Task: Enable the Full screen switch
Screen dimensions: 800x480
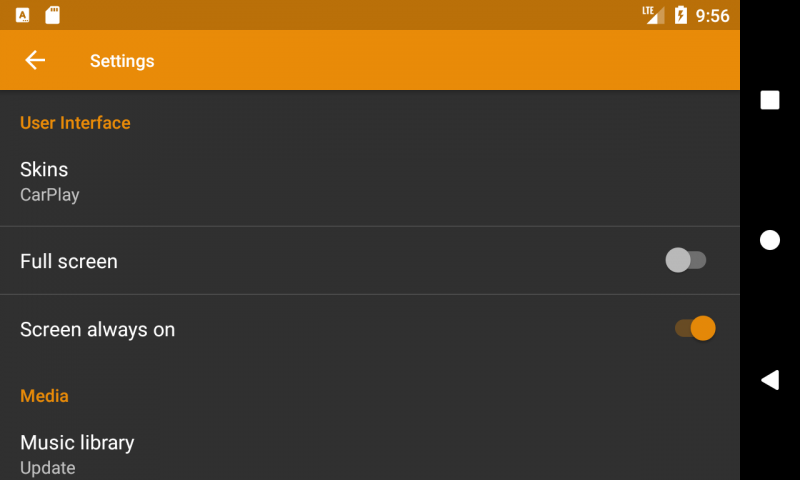Action: pos(686,261)
